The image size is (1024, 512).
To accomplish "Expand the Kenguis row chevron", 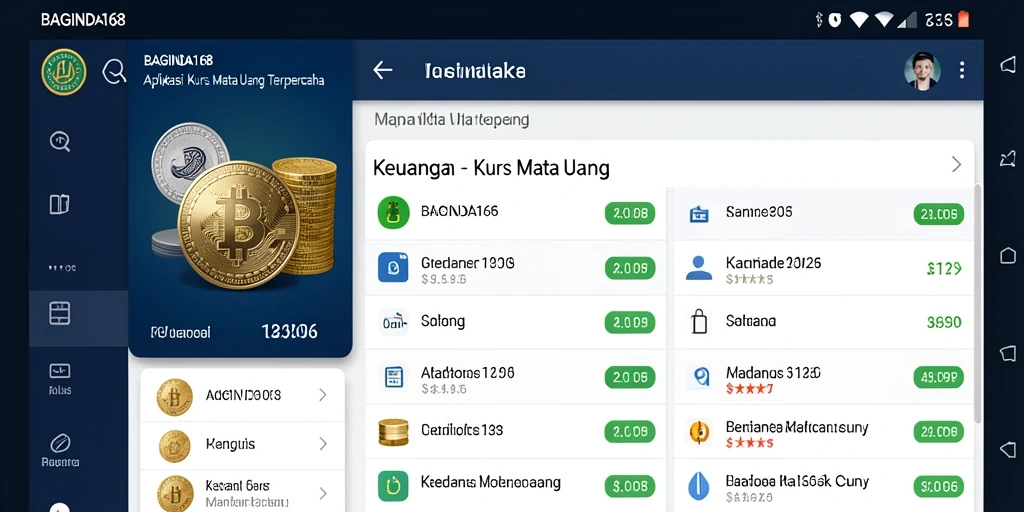I will 322,444.
